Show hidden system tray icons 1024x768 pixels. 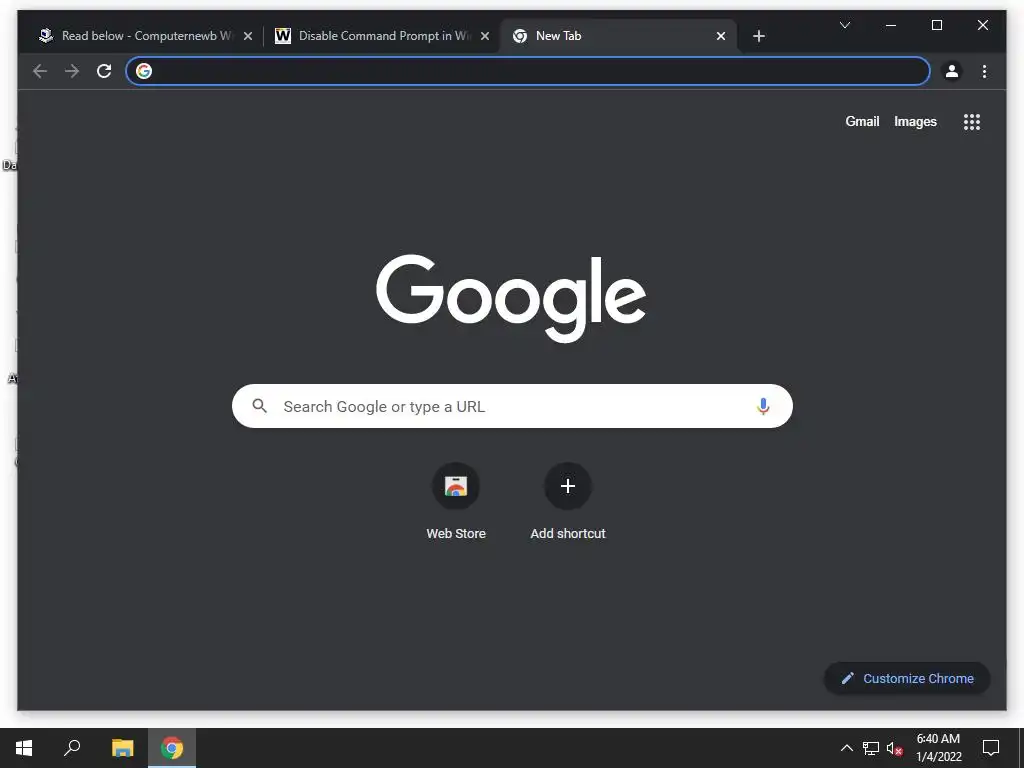click(x=846, y=748)
